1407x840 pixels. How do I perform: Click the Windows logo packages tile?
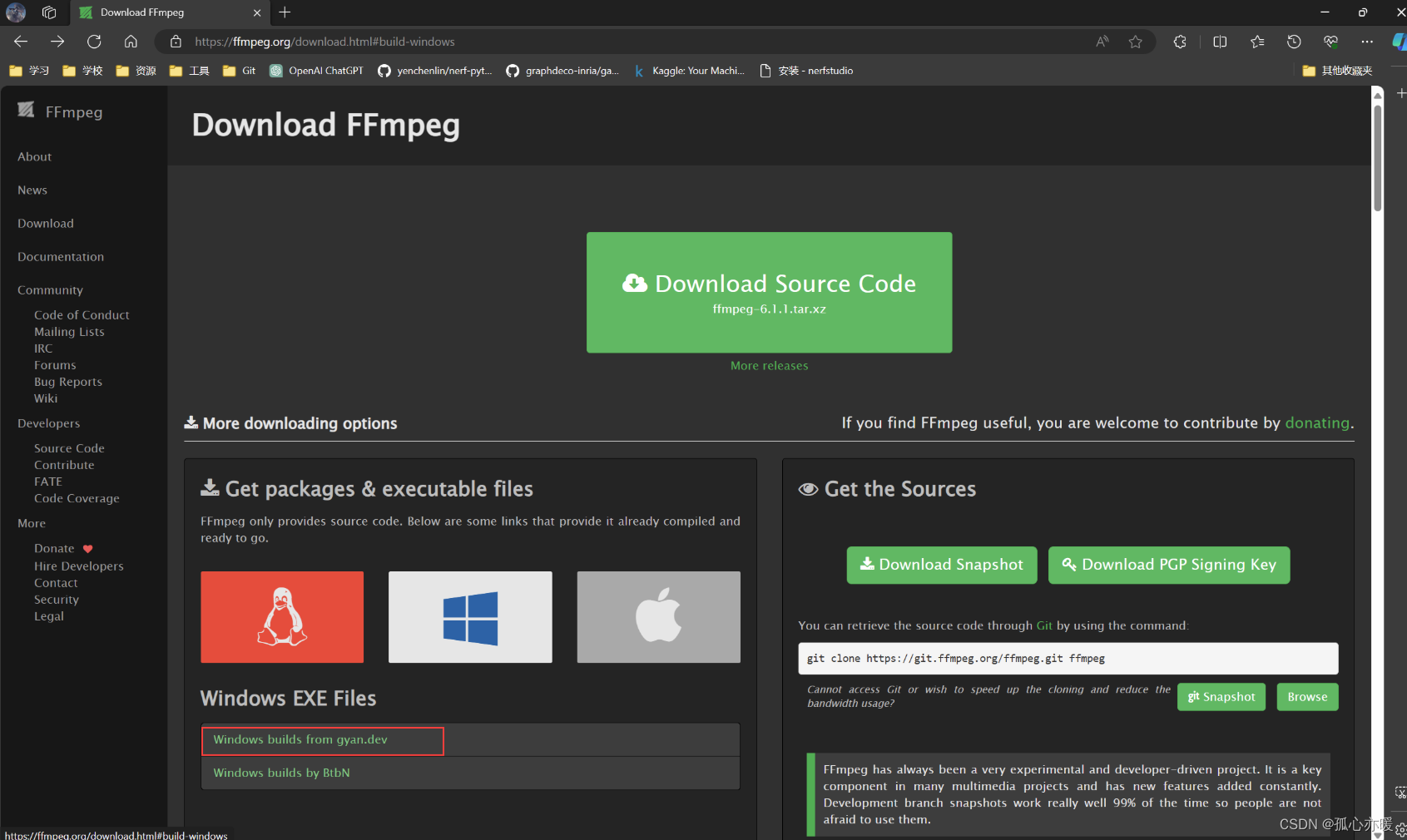tap(470, 617)
